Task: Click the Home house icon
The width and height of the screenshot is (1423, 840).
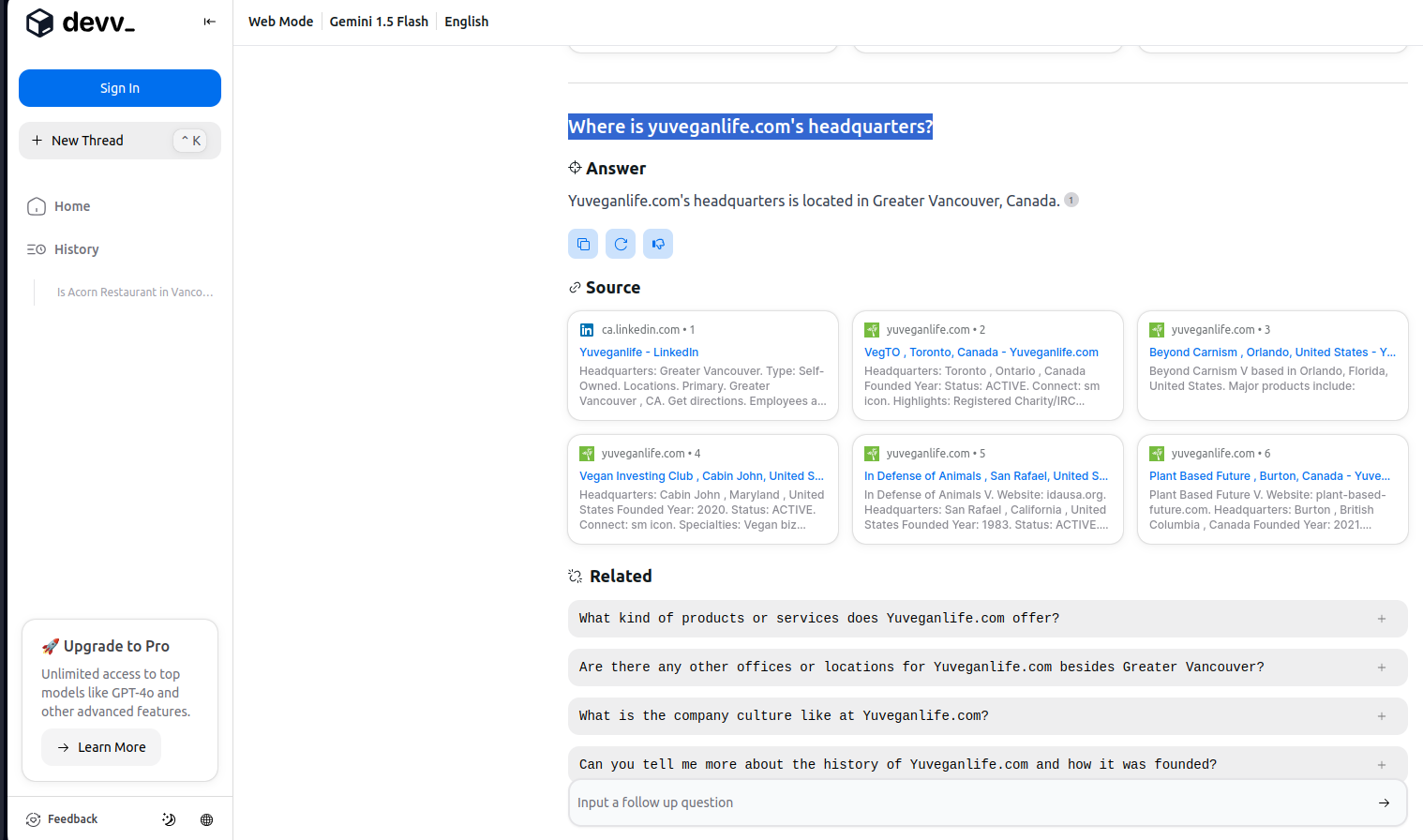Action: click(x=37, y=206)
